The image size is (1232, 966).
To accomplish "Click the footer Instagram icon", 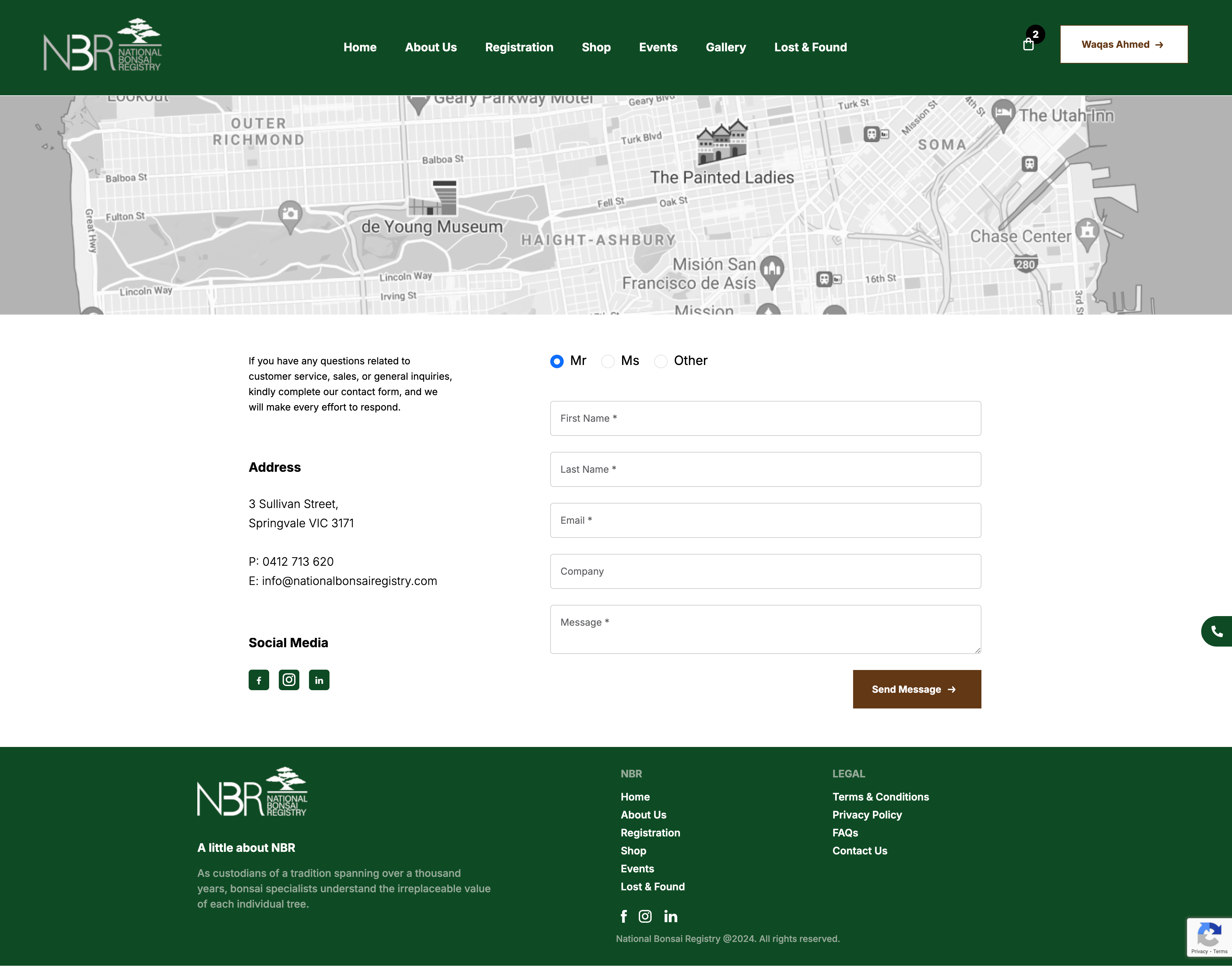I will pyautogui.click(x=645, y=916).
